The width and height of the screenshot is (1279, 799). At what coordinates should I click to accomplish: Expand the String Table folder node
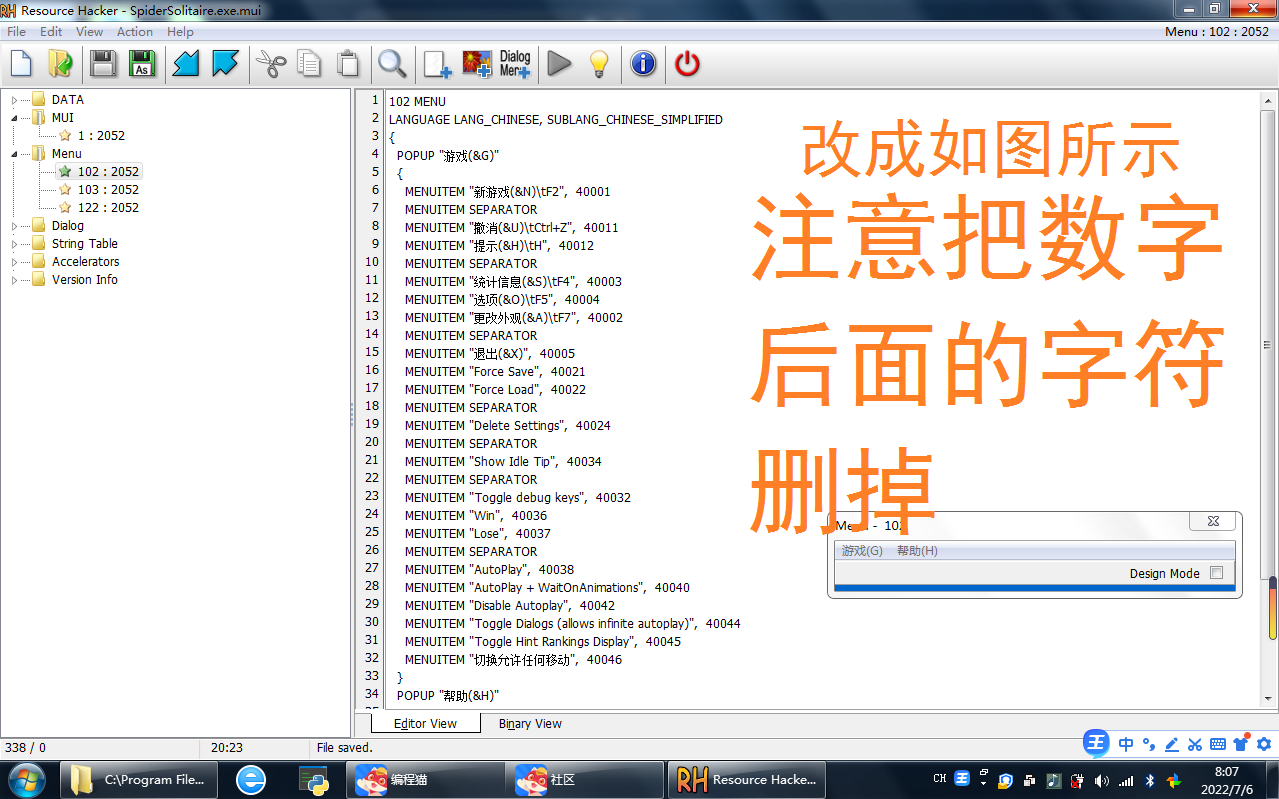click(x=15, y=243)
